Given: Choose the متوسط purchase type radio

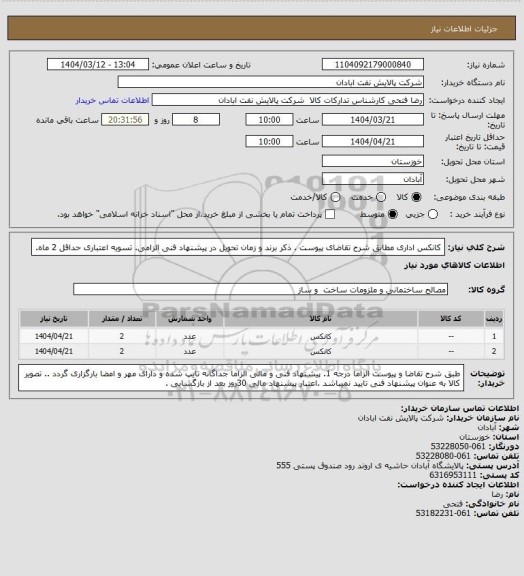Looking at the screenshot, I should click(x=393, y=214).
